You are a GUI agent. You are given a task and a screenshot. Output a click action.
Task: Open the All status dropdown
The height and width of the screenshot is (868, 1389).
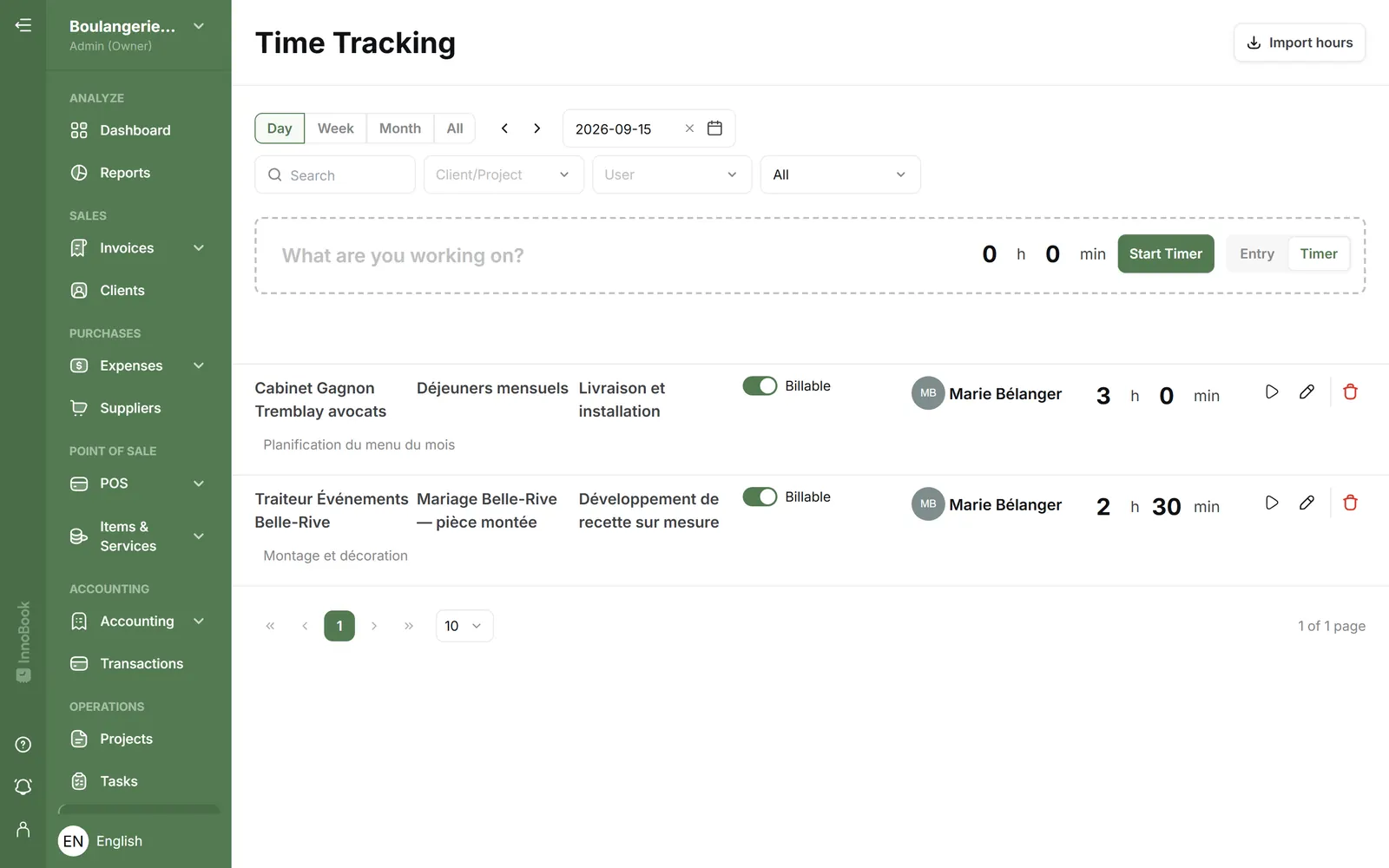point(840,174)
